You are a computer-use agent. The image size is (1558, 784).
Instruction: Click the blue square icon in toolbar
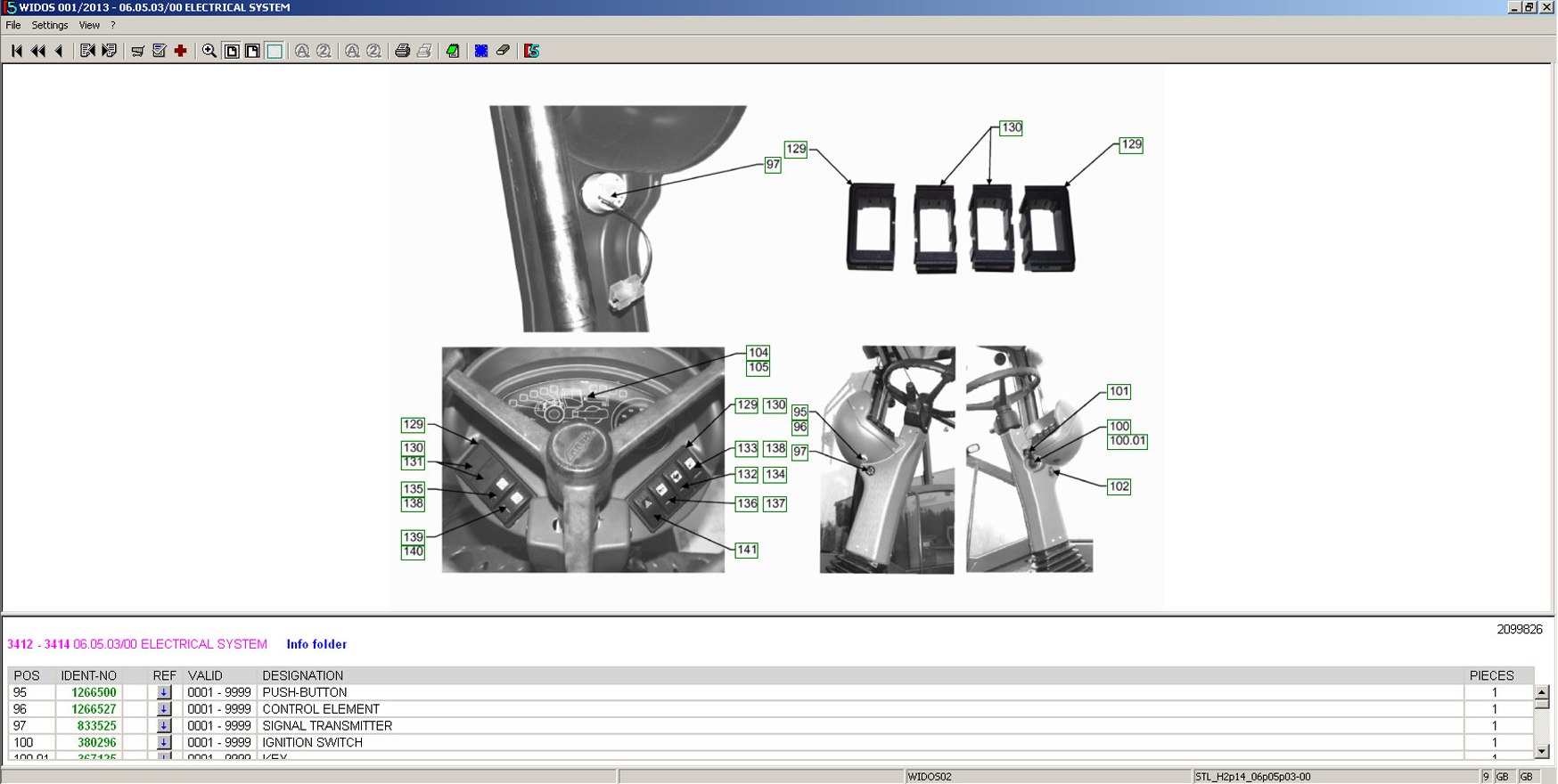481,51
